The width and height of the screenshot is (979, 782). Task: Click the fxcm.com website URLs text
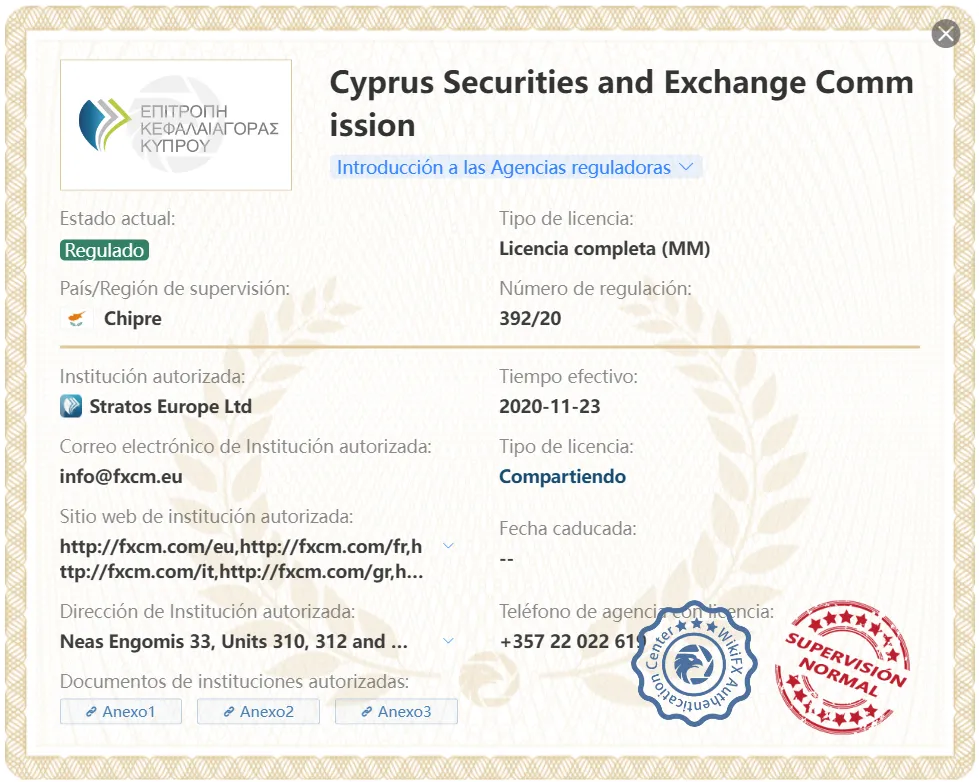[x=242, y=559]
